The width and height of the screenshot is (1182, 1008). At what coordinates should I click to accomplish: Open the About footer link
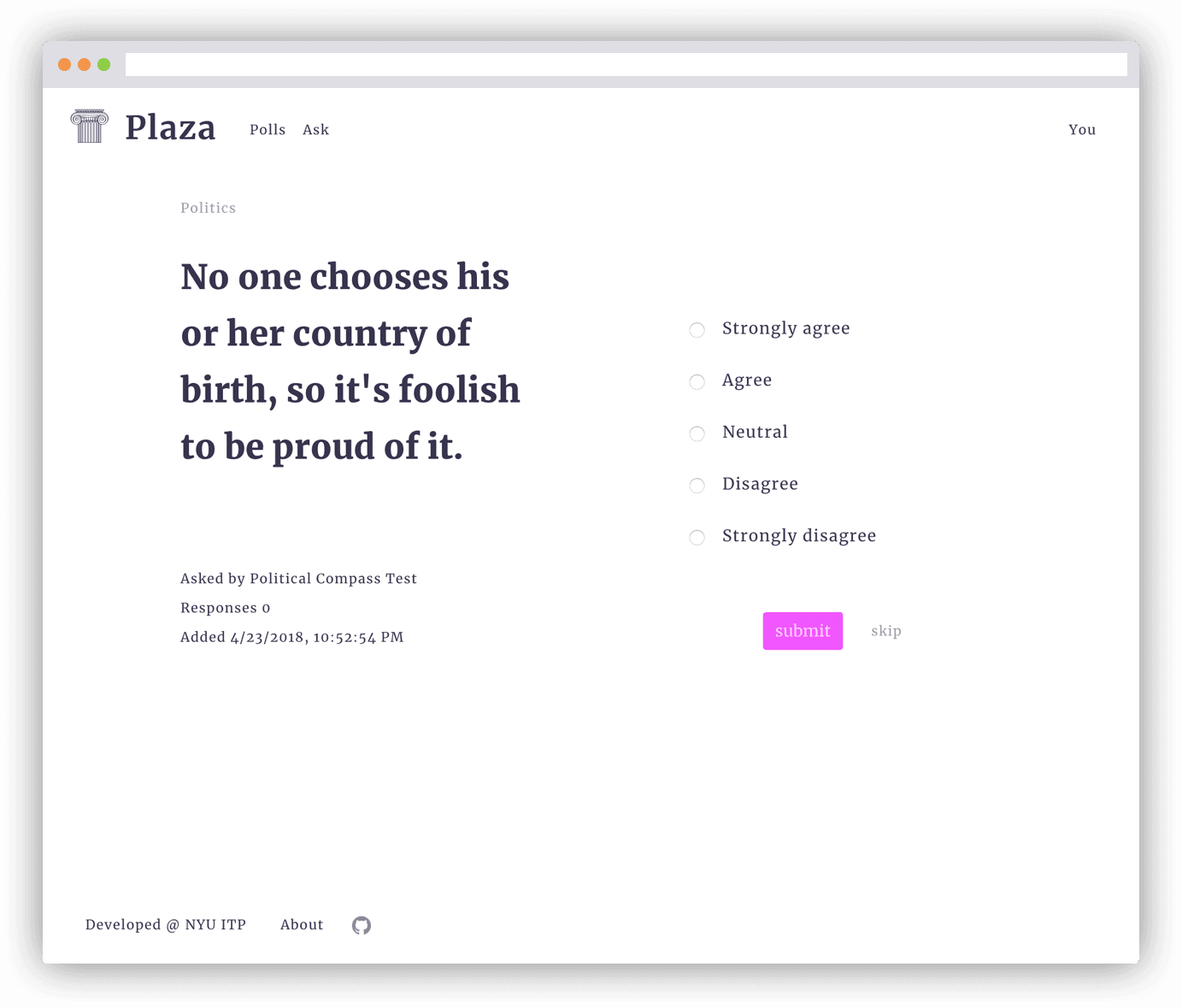[302, 925]
